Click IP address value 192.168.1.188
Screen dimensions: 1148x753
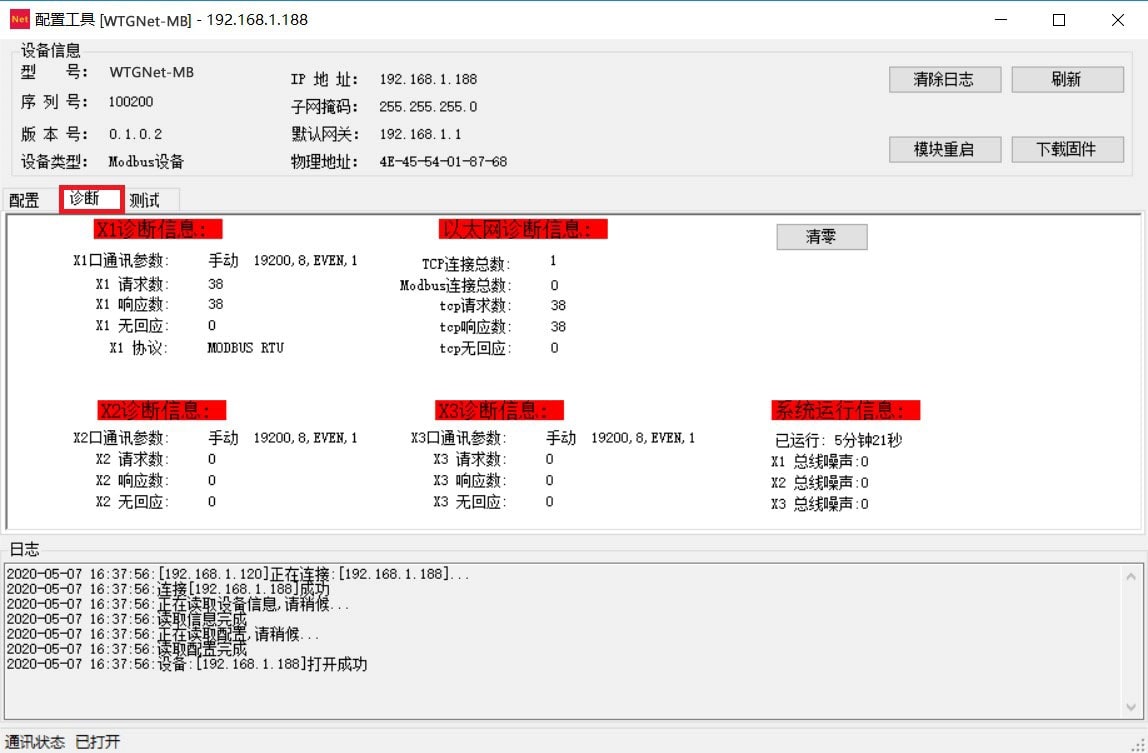428,79
